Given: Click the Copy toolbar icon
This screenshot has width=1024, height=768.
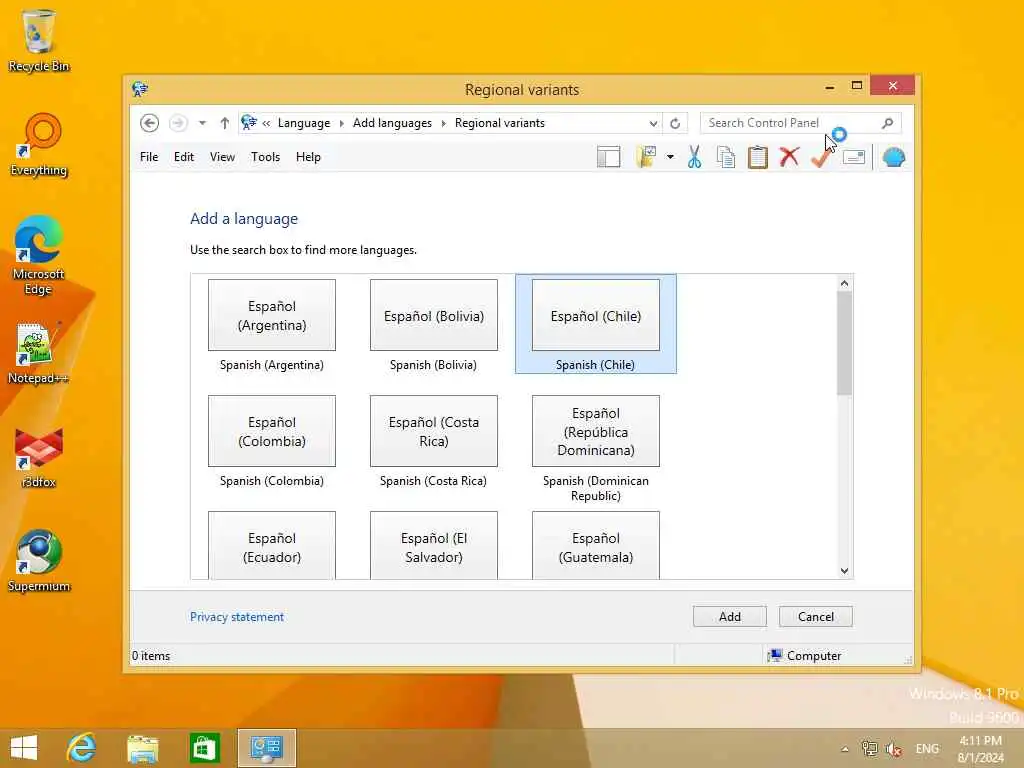Looking at the screenshot, I should tap(726, 157).
